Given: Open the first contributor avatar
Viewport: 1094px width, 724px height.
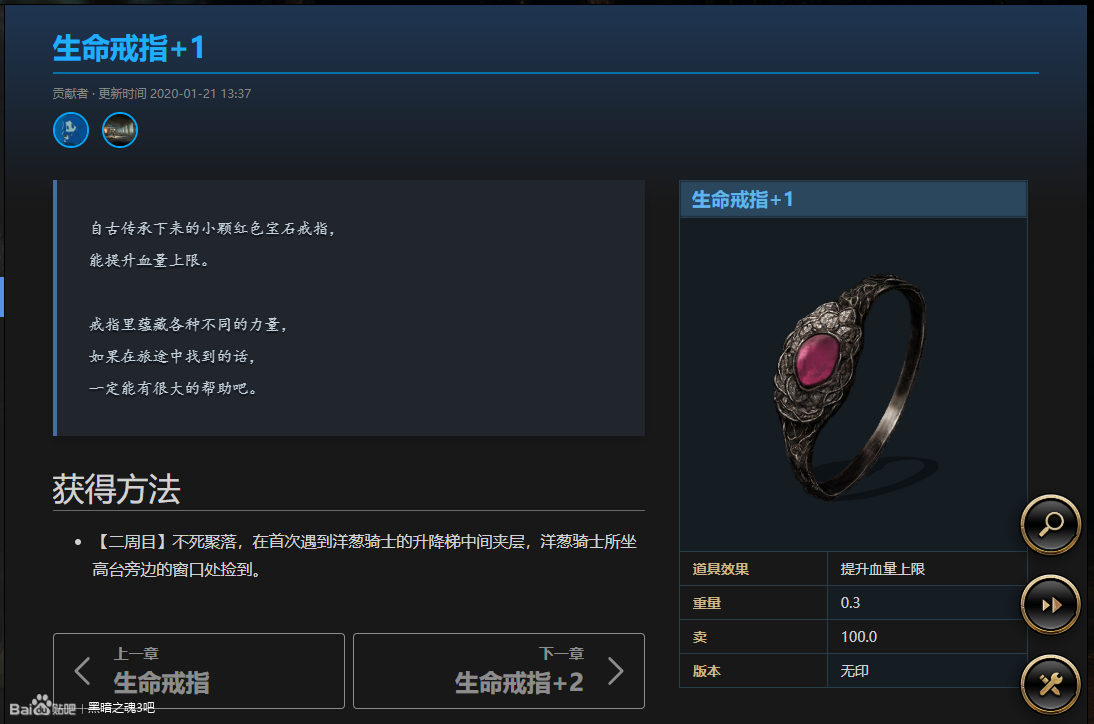Looking at the screenshot, I should pyautogui.click(x=71, y=130).
